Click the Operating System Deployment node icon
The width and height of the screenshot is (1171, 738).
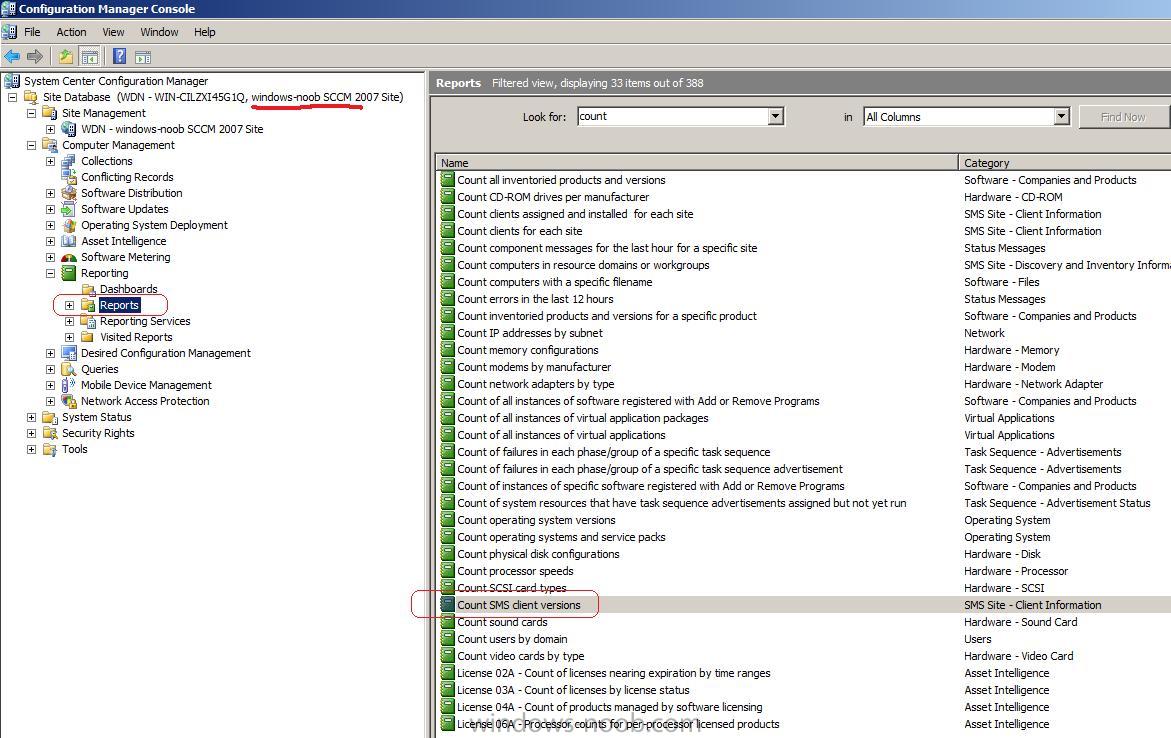pos(69,225)
